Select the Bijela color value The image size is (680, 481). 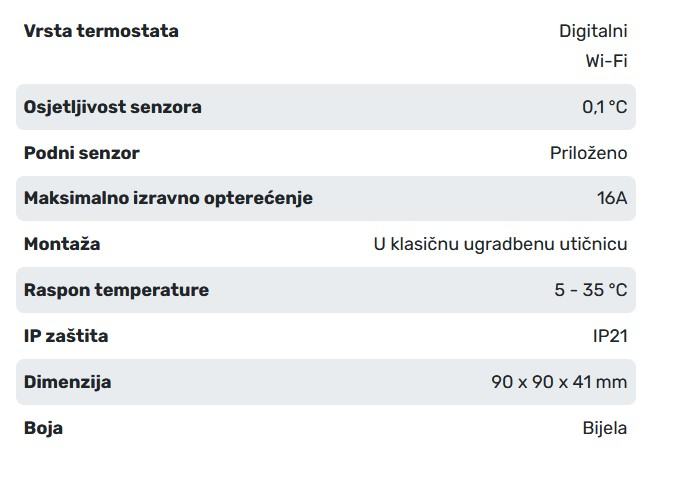604,428
